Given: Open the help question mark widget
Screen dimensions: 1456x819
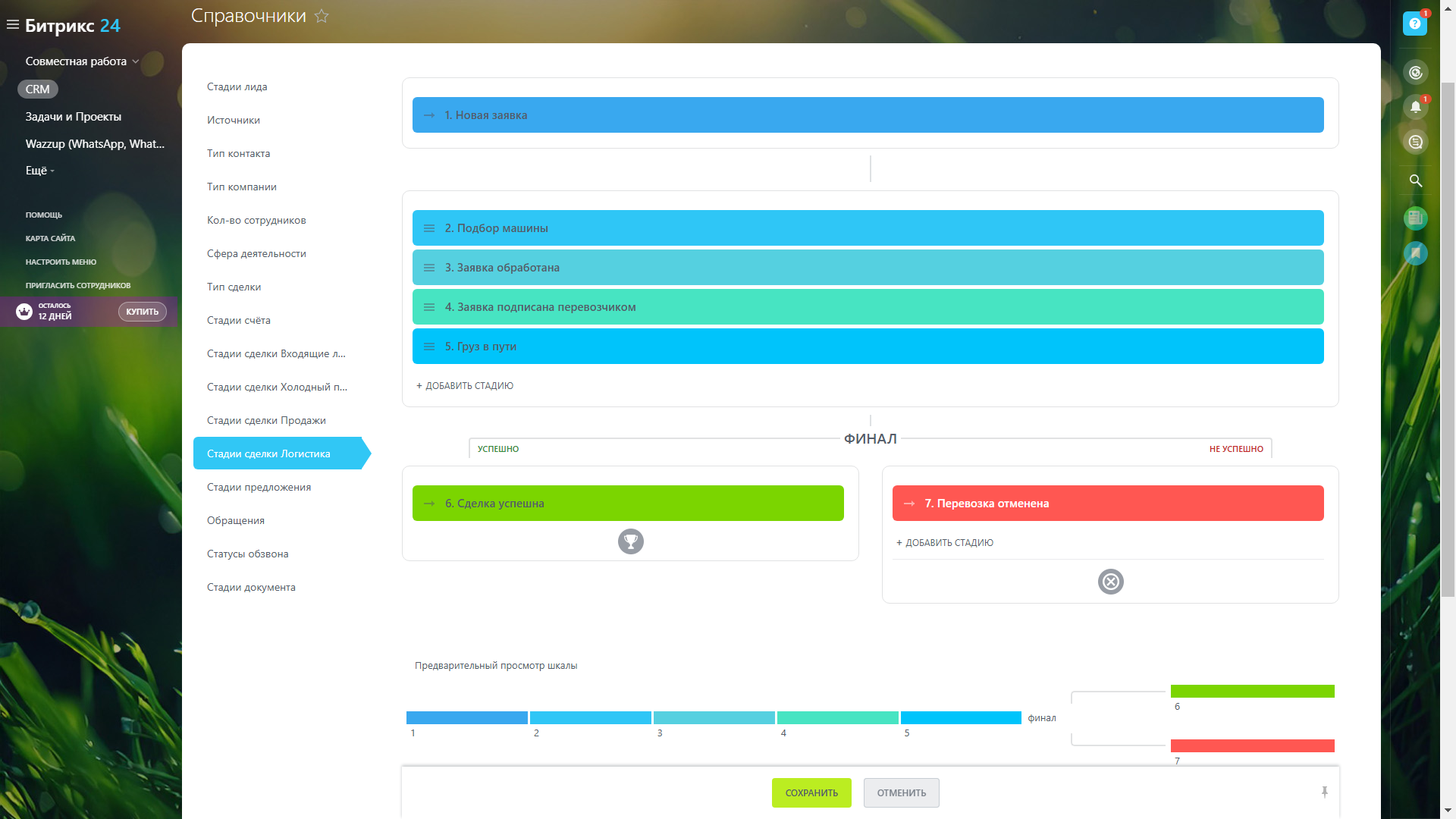Looking at the screenshot, I should coord(1414,24).
